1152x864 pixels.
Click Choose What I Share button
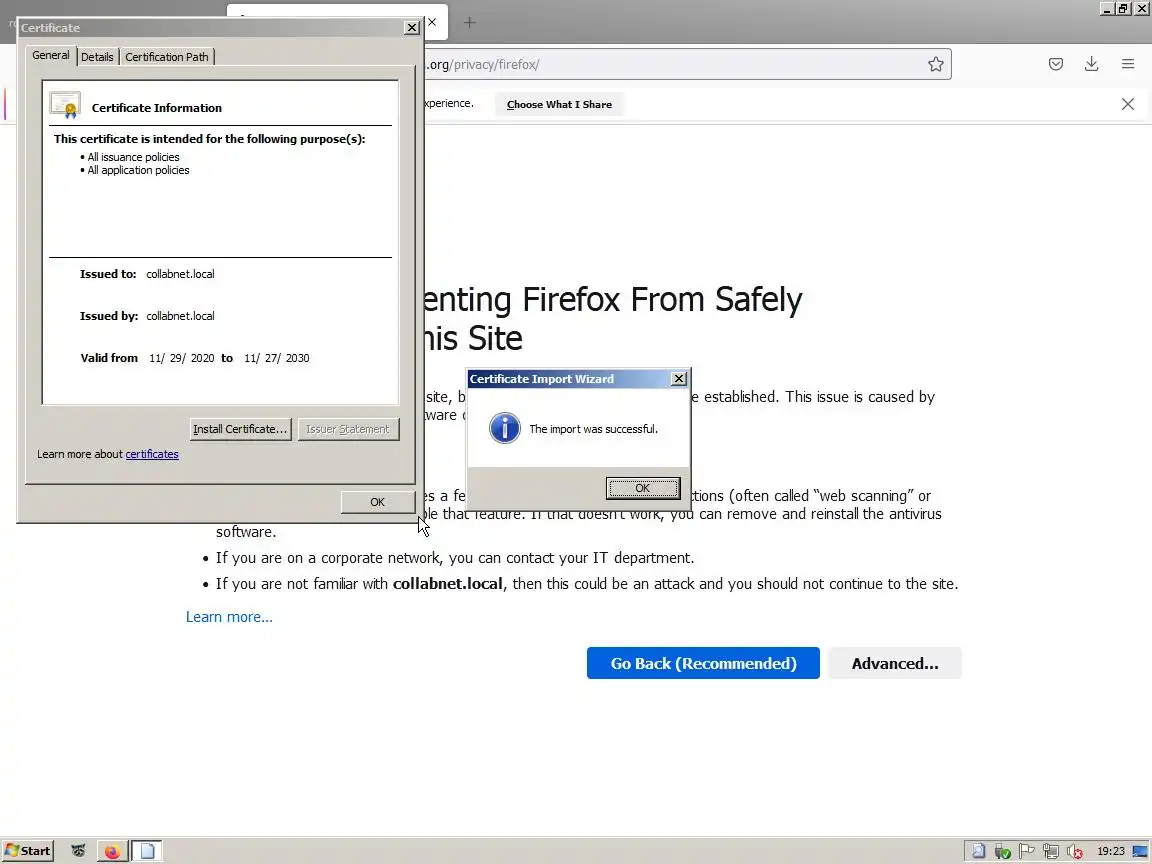click(559, 104)
